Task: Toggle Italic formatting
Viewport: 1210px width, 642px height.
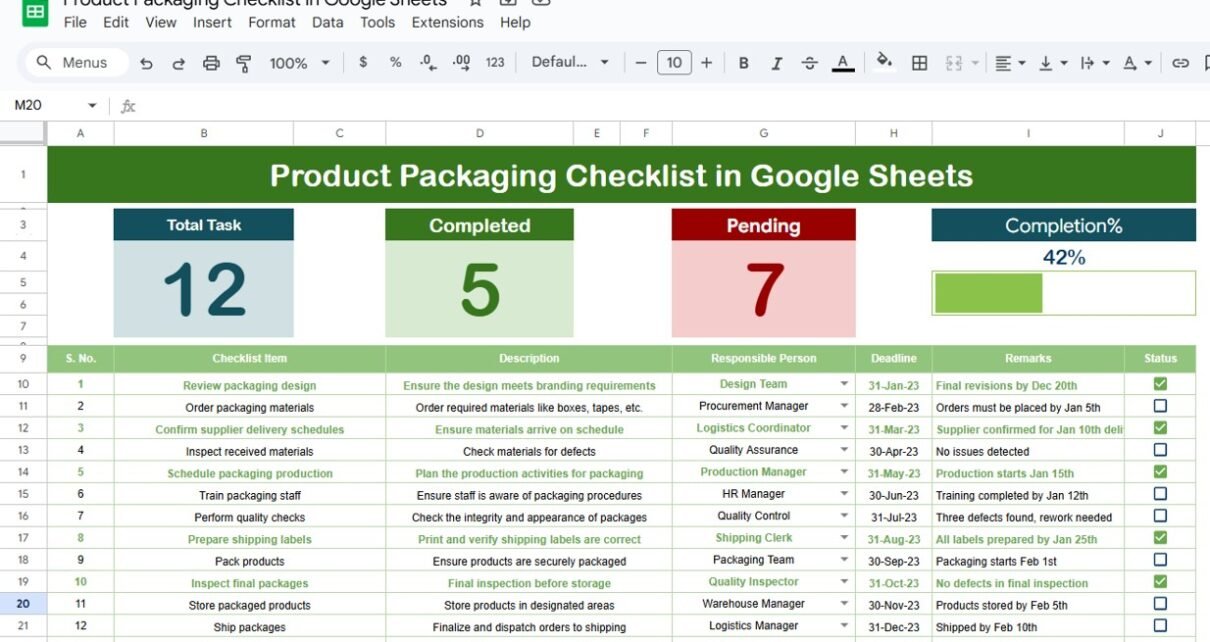Action: pos(776,62)
